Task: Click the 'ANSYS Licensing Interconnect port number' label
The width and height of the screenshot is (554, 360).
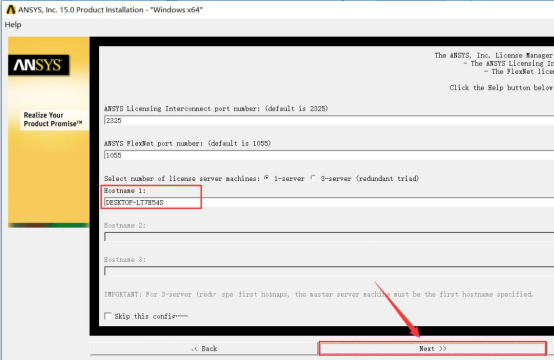Action: coord(216,108)
